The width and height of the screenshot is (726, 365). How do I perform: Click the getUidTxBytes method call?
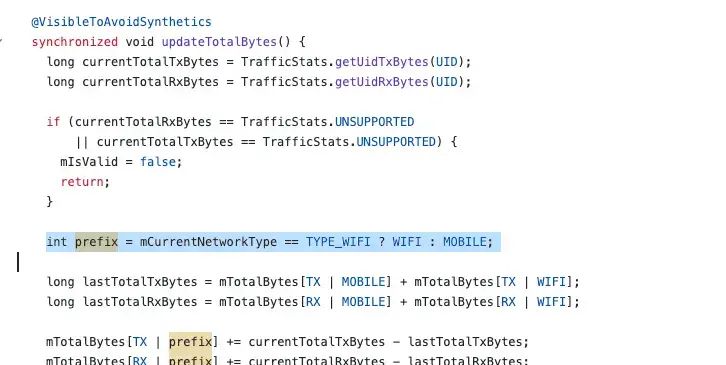pyautogui.click(x=382, y=62)
